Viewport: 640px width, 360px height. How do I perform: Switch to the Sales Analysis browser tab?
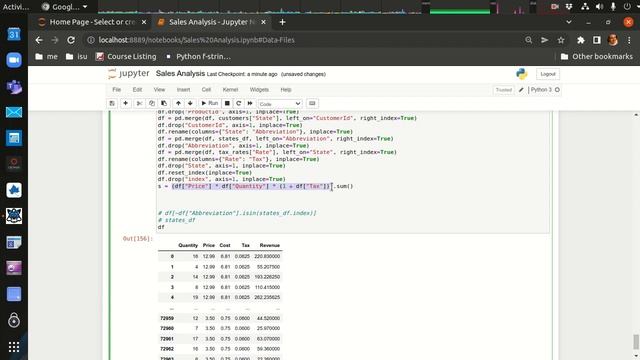[212, 22]
